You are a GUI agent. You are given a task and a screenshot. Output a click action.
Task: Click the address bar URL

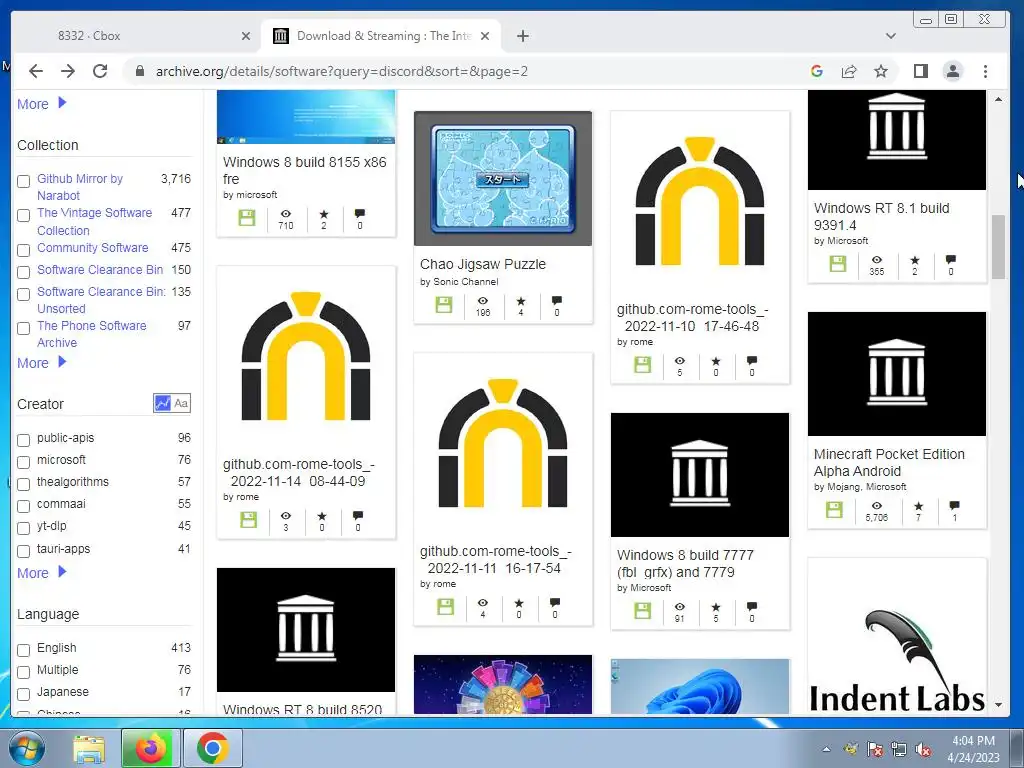pyautogui.click(x=342, y=71)
